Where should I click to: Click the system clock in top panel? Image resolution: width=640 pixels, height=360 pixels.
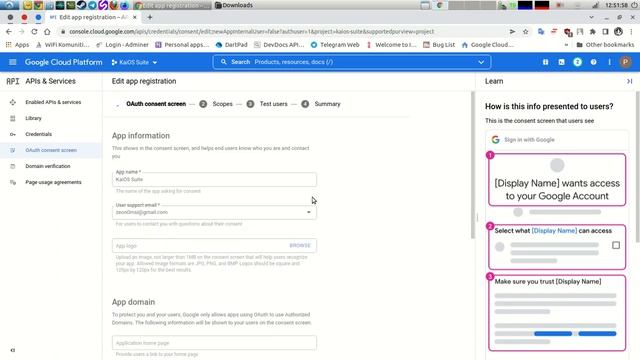pyautogui.click(x=617, y=5)
